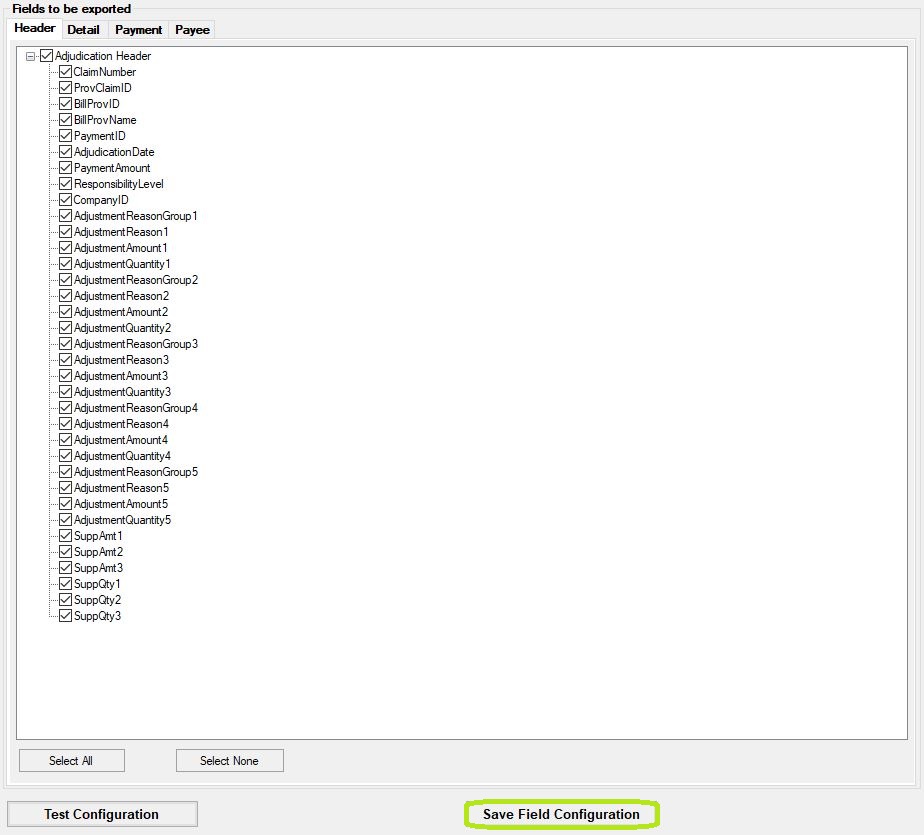
Task: Switch to the Payee tab
Action: tap(192, 30)
